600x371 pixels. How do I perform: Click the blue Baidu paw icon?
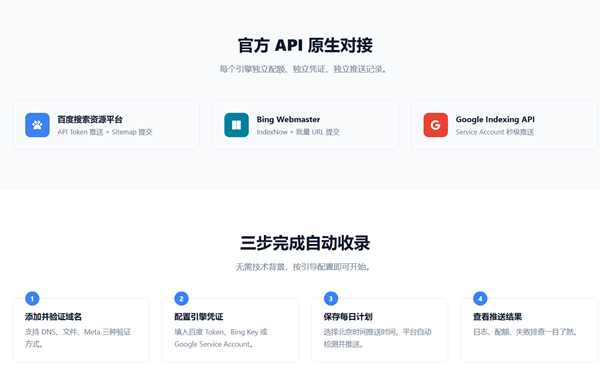tap(37, 125)
